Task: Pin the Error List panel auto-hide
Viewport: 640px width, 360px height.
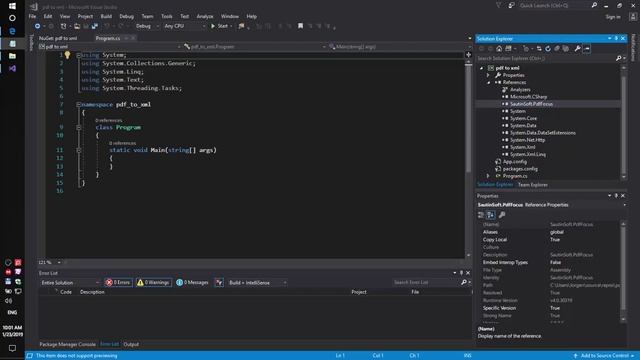Action: (462, 273)
